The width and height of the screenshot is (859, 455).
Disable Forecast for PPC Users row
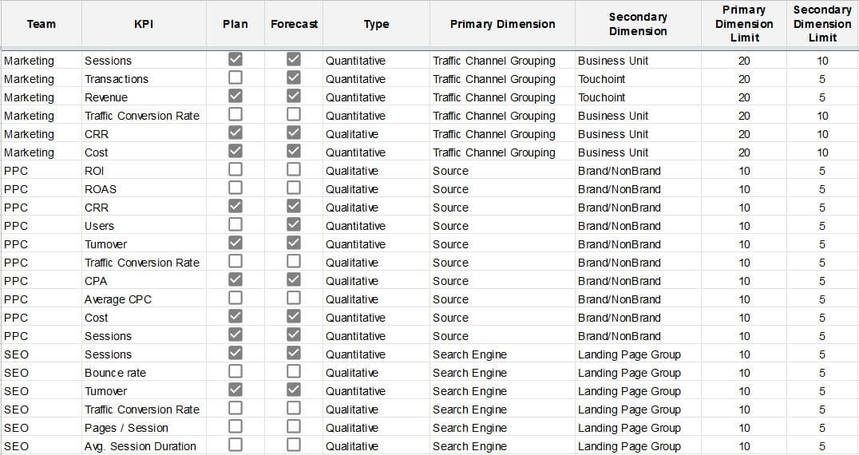(x=294, y=224)
